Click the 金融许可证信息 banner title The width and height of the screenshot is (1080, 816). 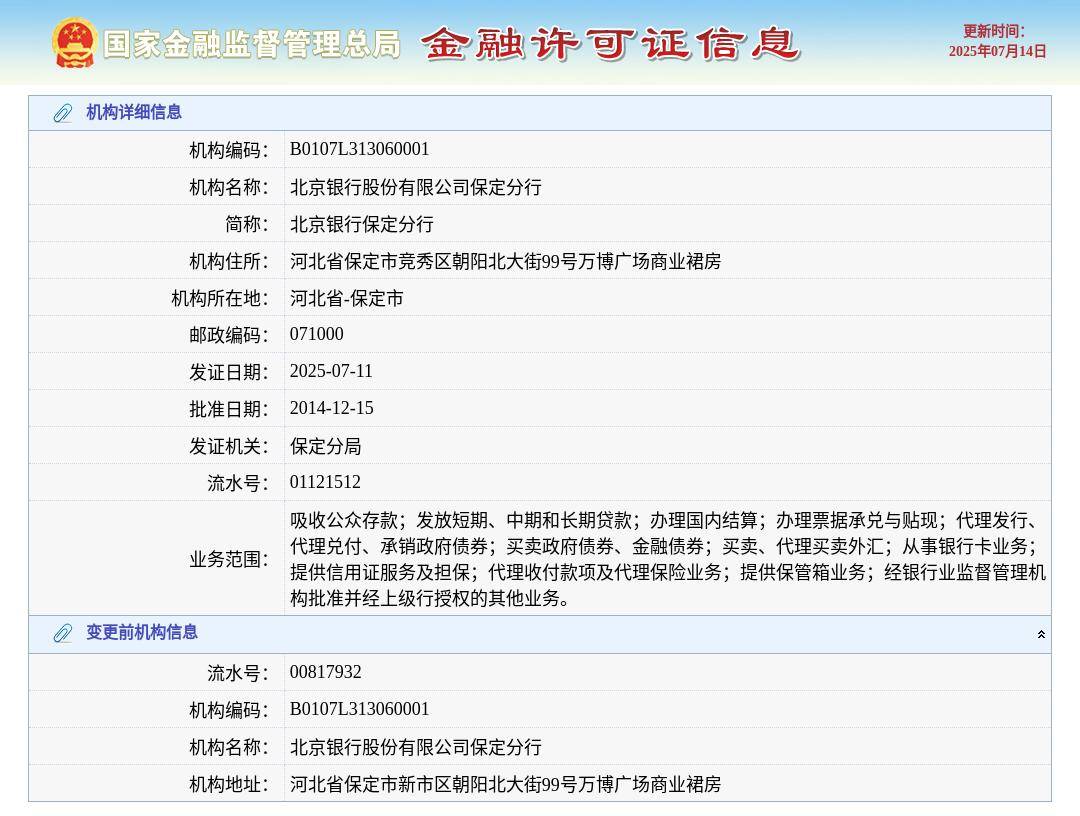point(610,44)
